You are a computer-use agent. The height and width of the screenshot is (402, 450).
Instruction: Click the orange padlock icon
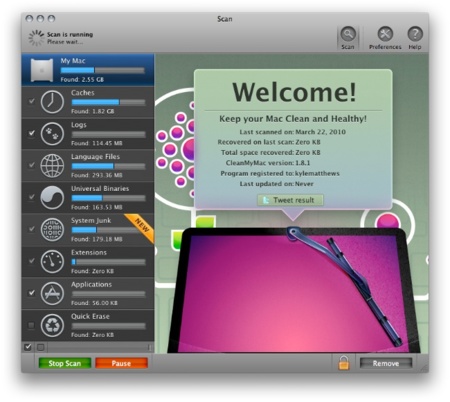pos(344,363)
